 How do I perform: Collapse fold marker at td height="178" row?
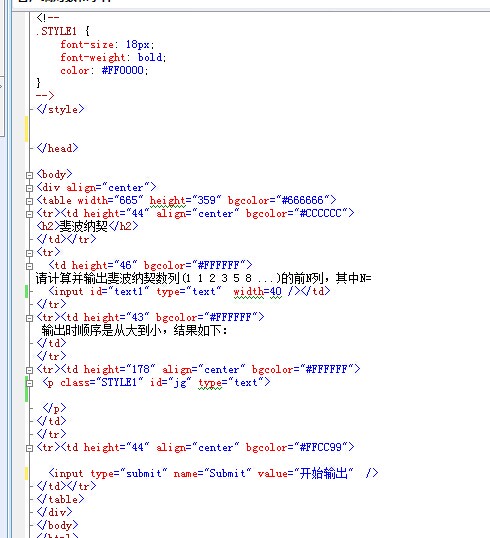pyautogui.click(x=29, y=370)
